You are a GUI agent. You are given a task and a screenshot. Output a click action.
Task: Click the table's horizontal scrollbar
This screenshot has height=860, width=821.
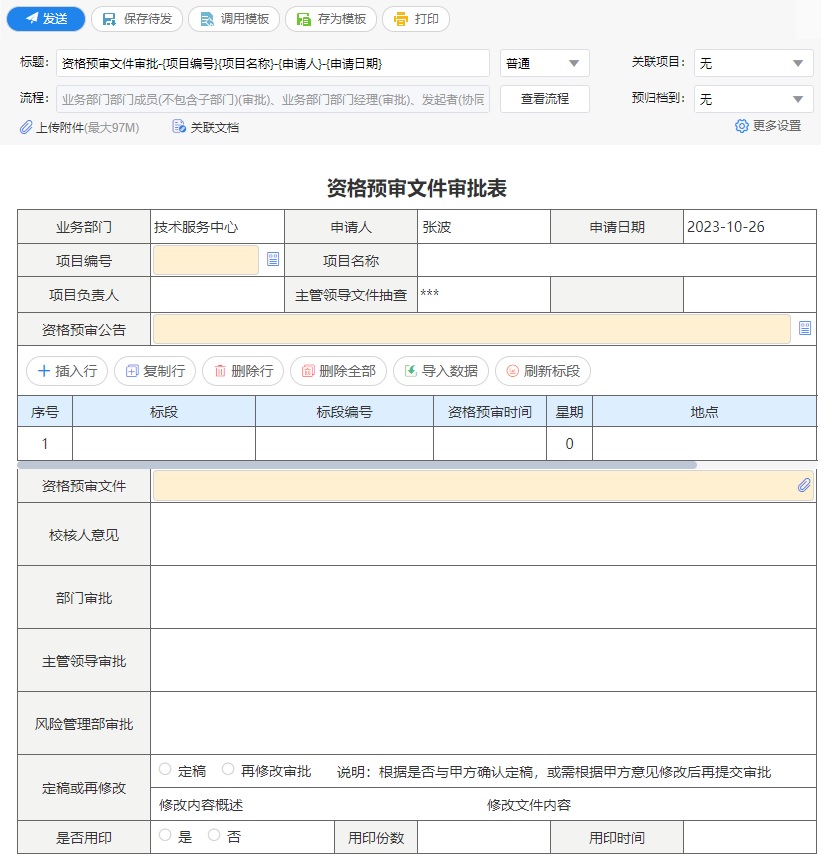click(x=357, y=465)
